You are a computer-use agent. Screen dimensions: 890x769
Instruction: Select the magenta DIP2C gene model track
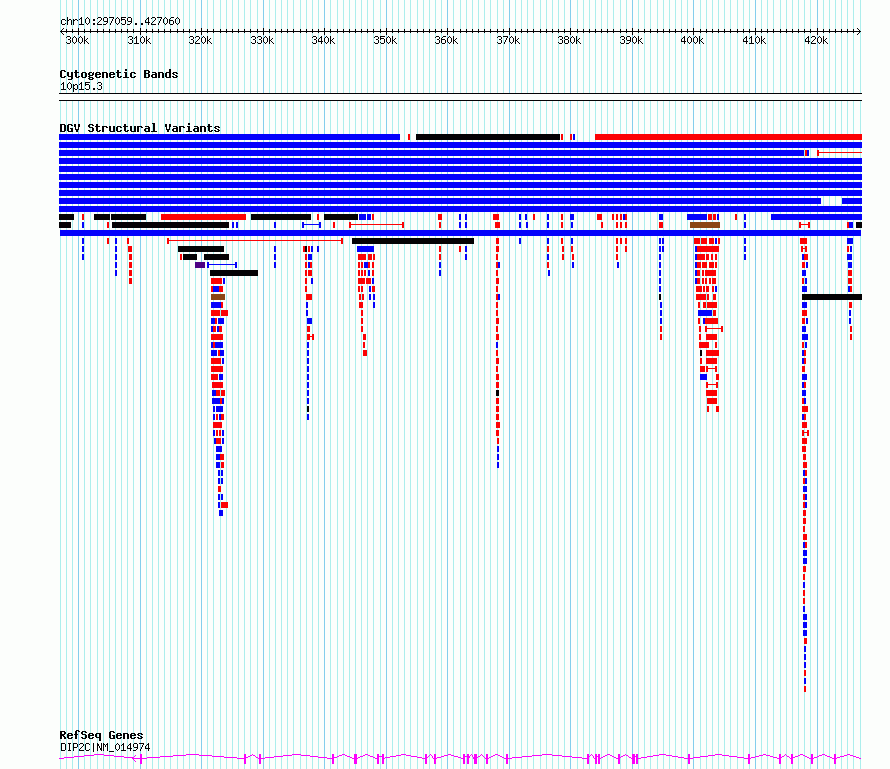click(460, 758)
